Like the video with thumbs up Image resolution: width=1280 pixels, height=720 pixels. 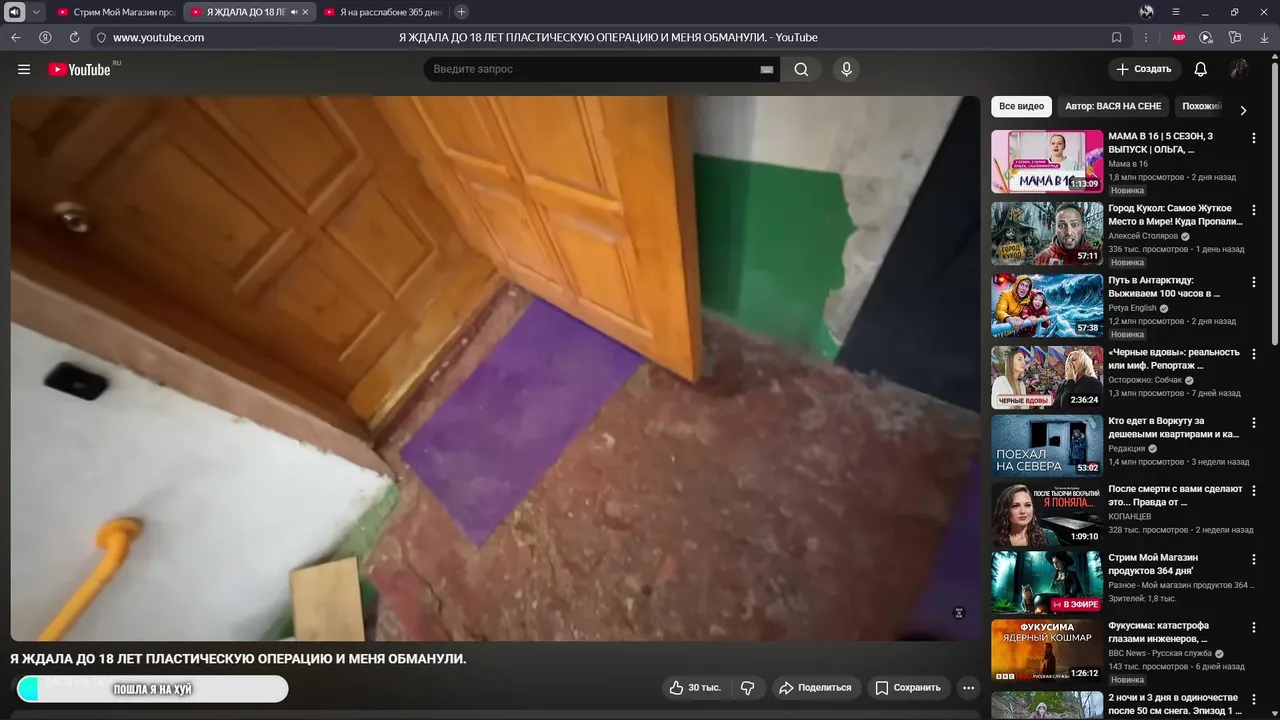[695, 687]
